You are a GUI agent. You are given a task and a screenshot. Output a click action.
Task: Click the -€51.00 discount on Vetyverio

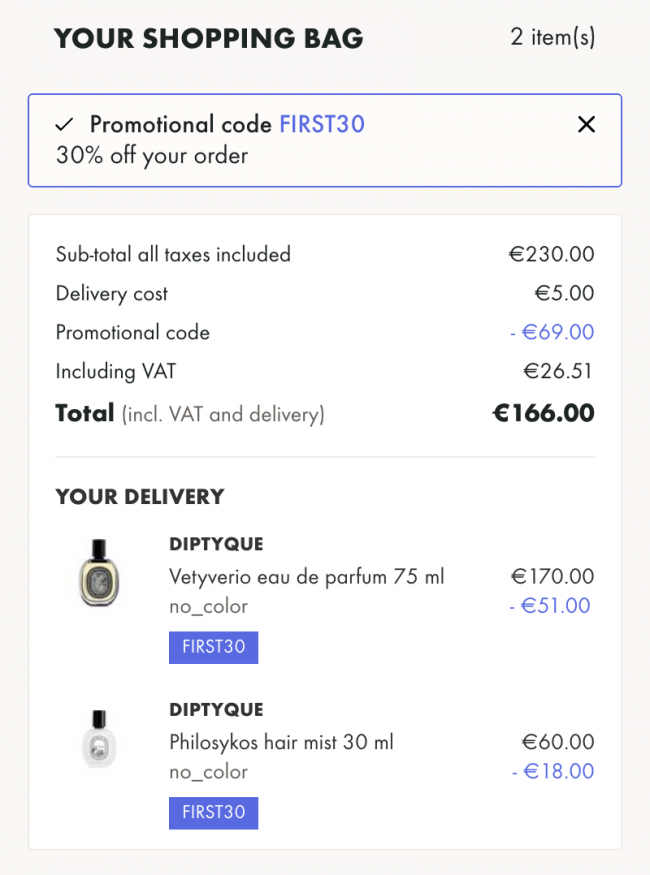tap(550, 605)
